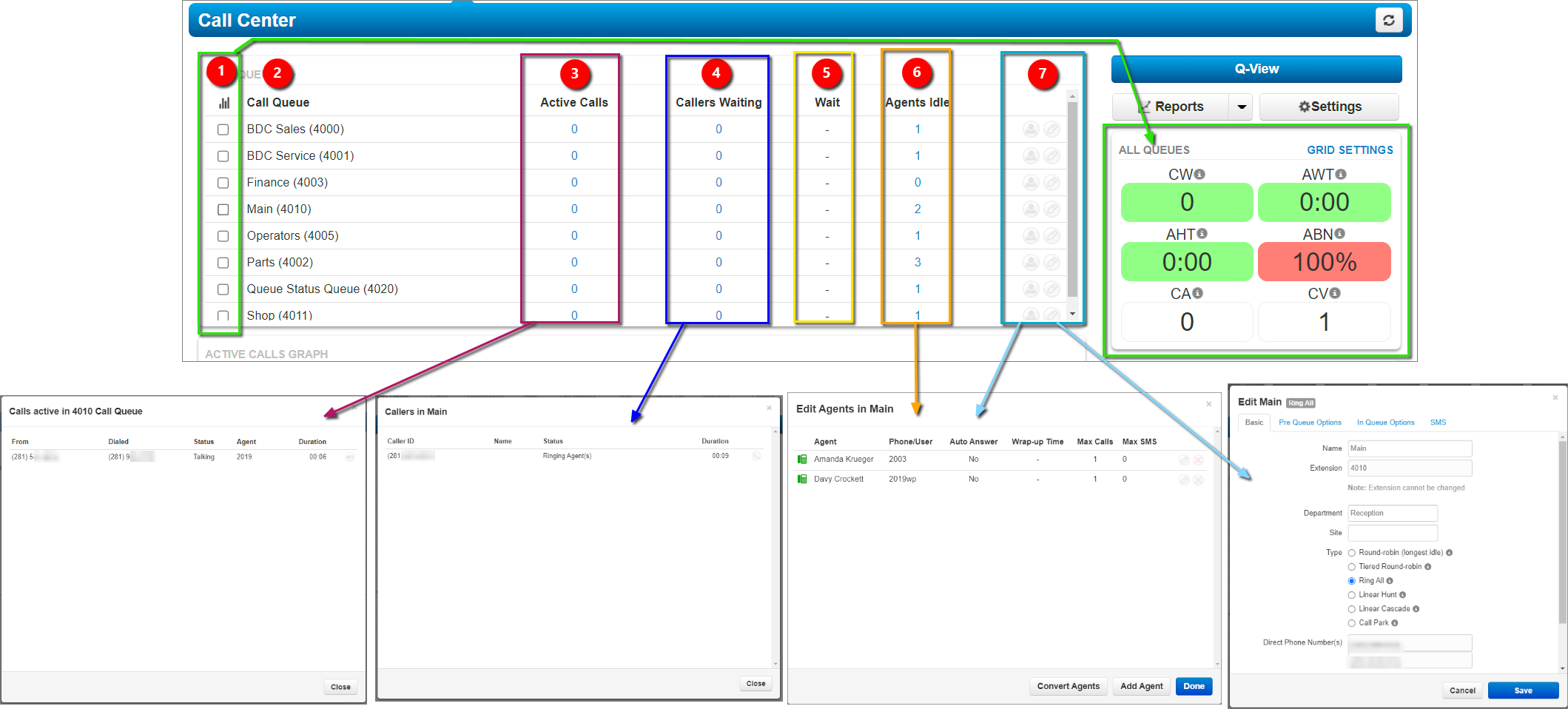Screen dimensions: 1568x709
Task: Click queue list vertical scrollbar thumb
Action: point(1072,200)
